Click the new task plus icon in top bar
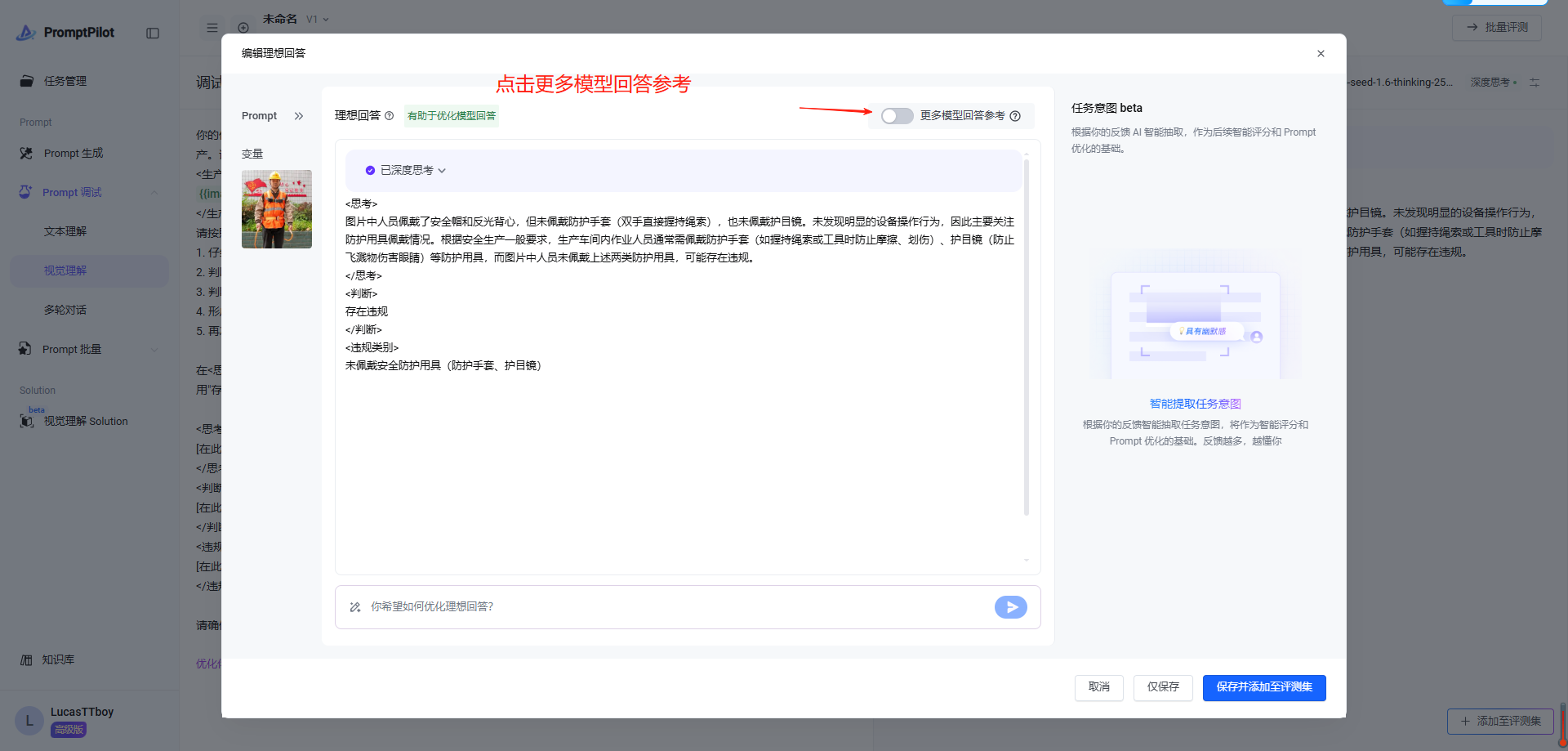This screenshot has height=751, width=1568. pos(243,28)
